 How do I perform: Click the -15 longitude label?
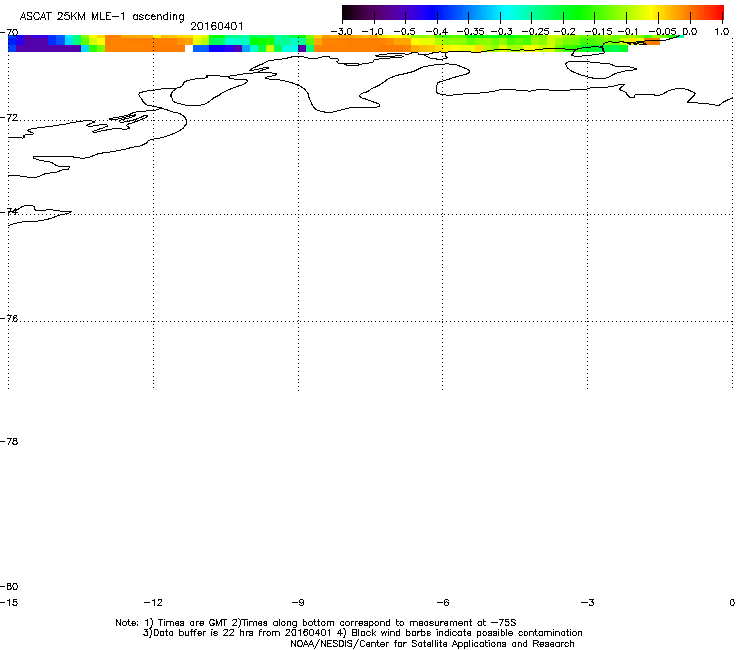(x=9, y=602)
